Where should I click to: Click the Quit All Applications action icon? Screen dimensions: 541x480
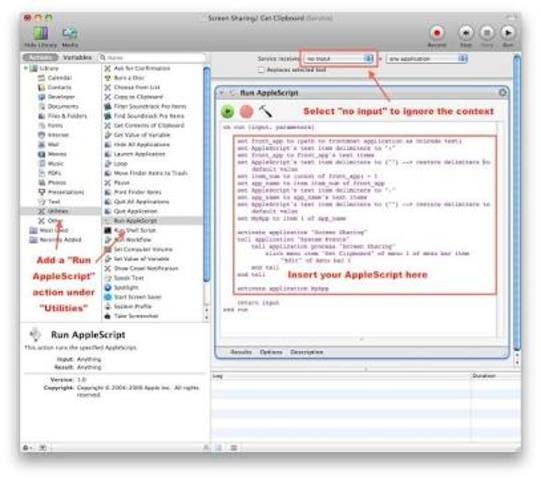(x=108, y=202)
